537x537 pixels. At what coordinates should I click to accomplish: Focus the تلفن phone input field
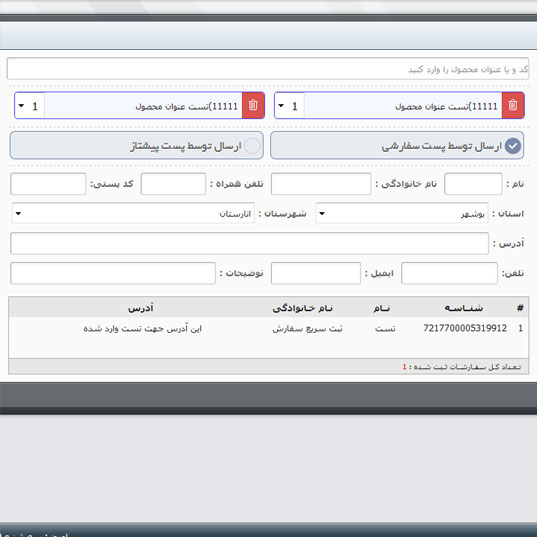[449, 273]
